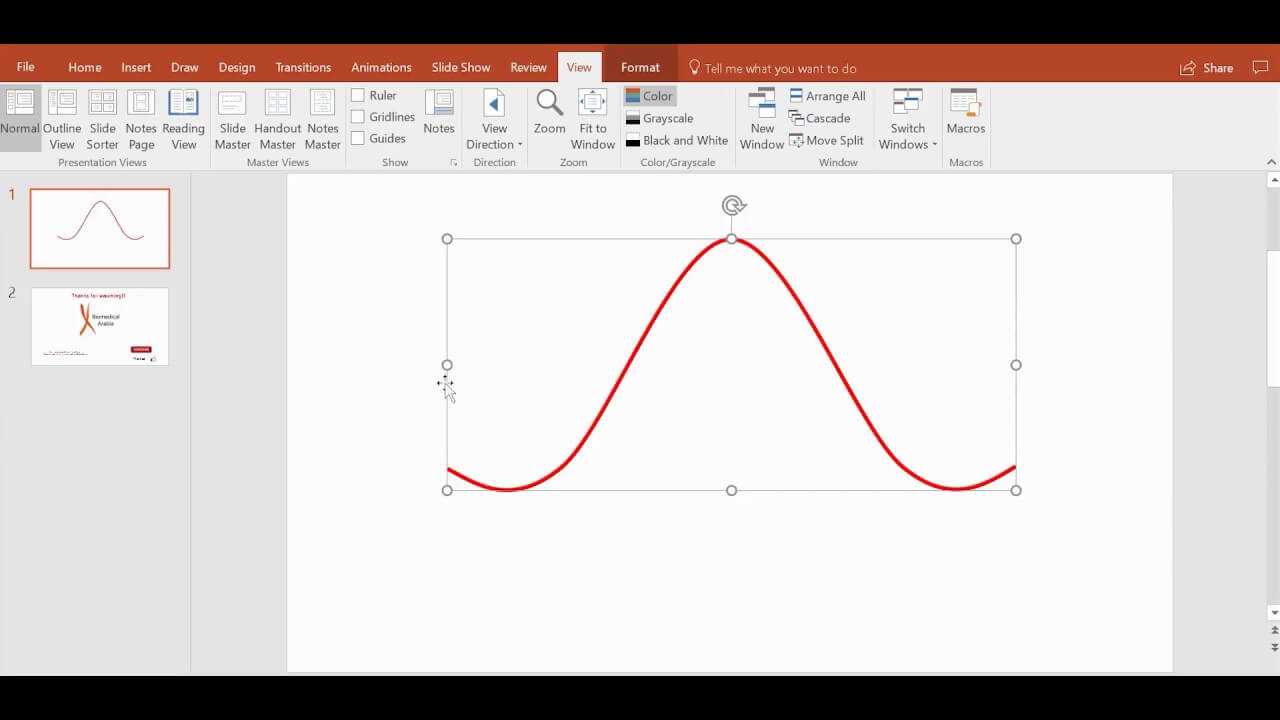Click the Share button
1280x720 pixels.
(x=1206, y=68)
